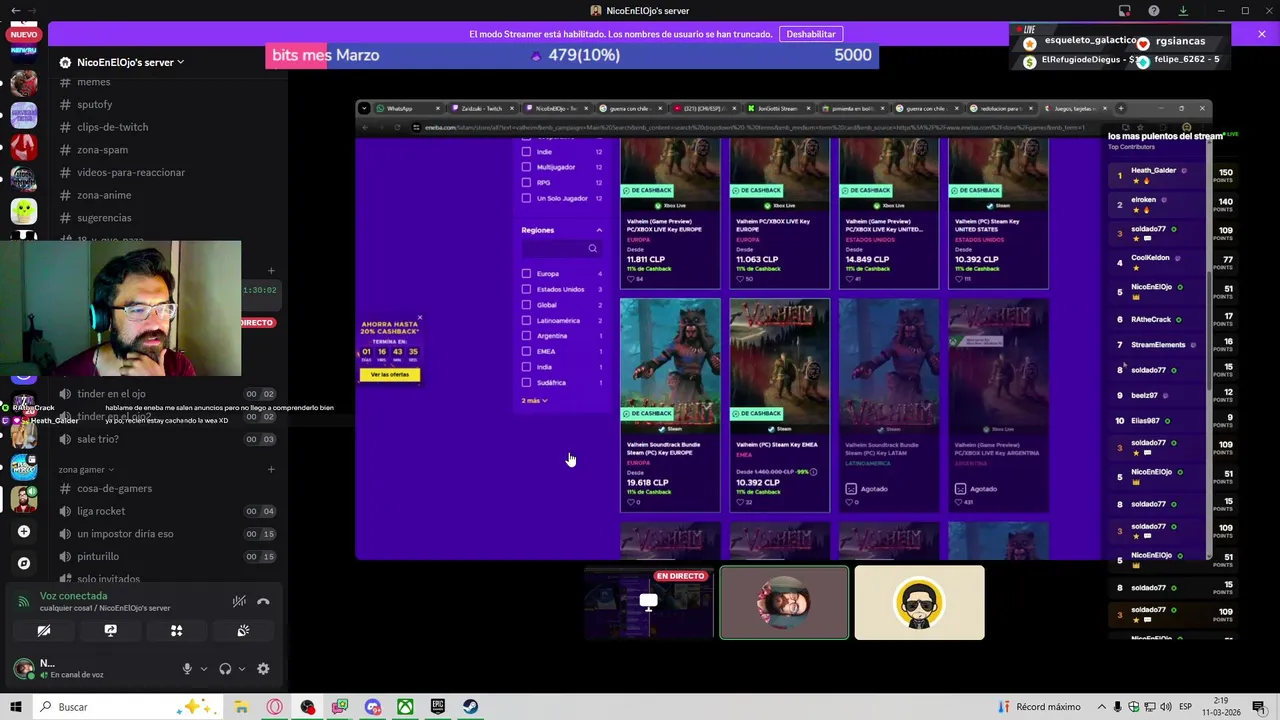Open Valheim Soundtrack Bundle Europe card
Screen dimensions: 1280x720
pyautogui.click(x=670, y=405)
